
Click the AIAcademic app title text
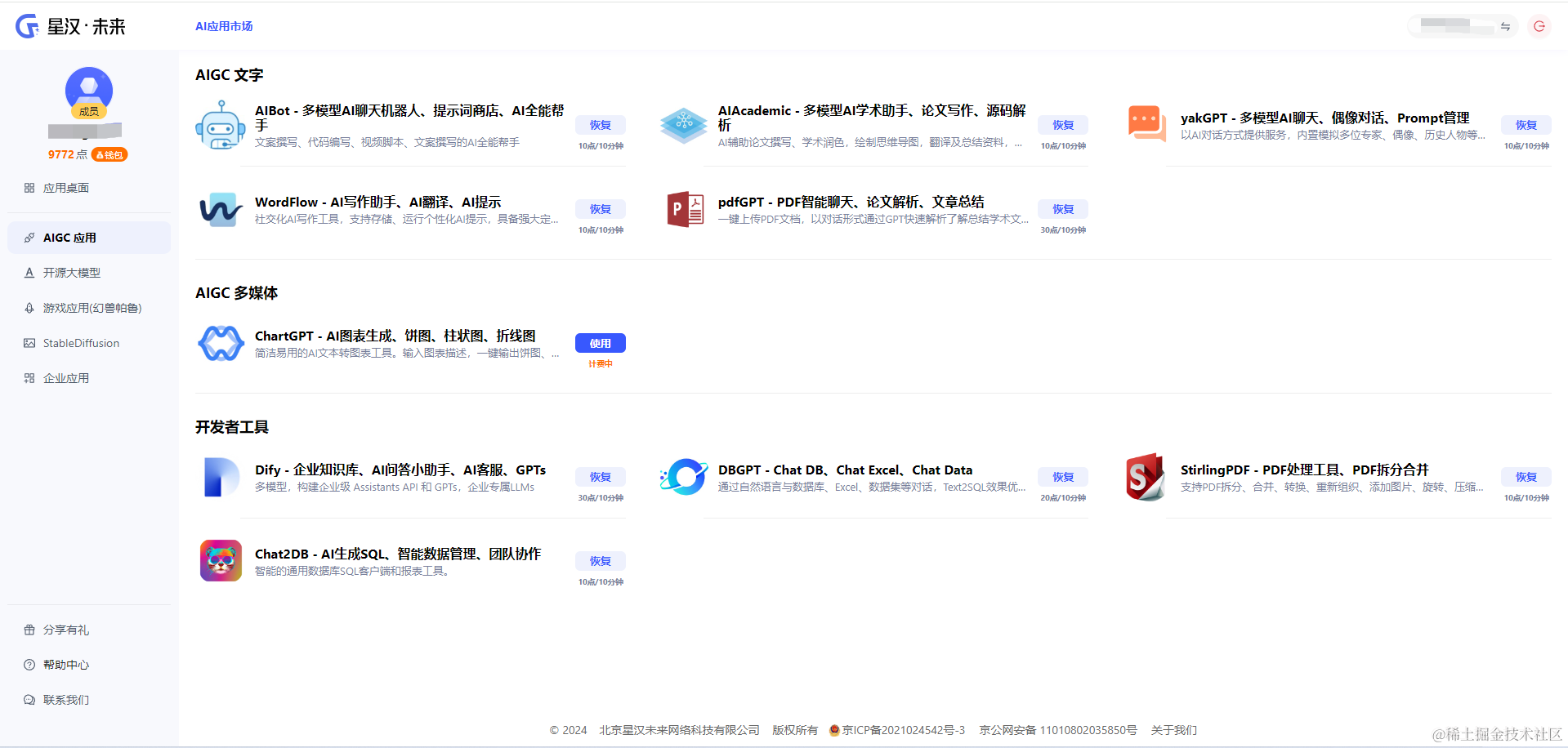[x=872, y=118]
